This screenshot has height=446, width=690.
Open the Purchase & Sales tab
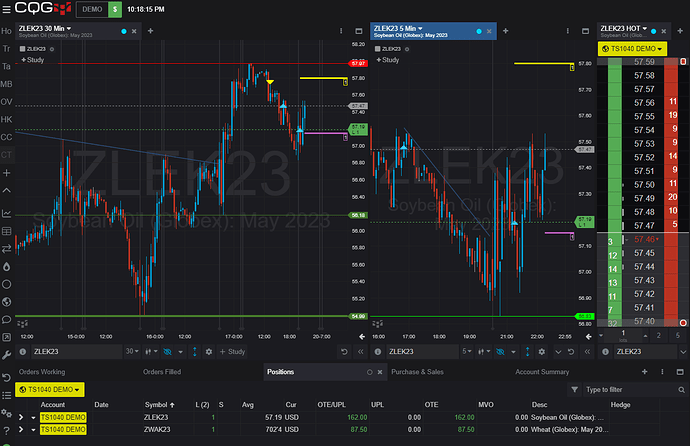[419, 372]
